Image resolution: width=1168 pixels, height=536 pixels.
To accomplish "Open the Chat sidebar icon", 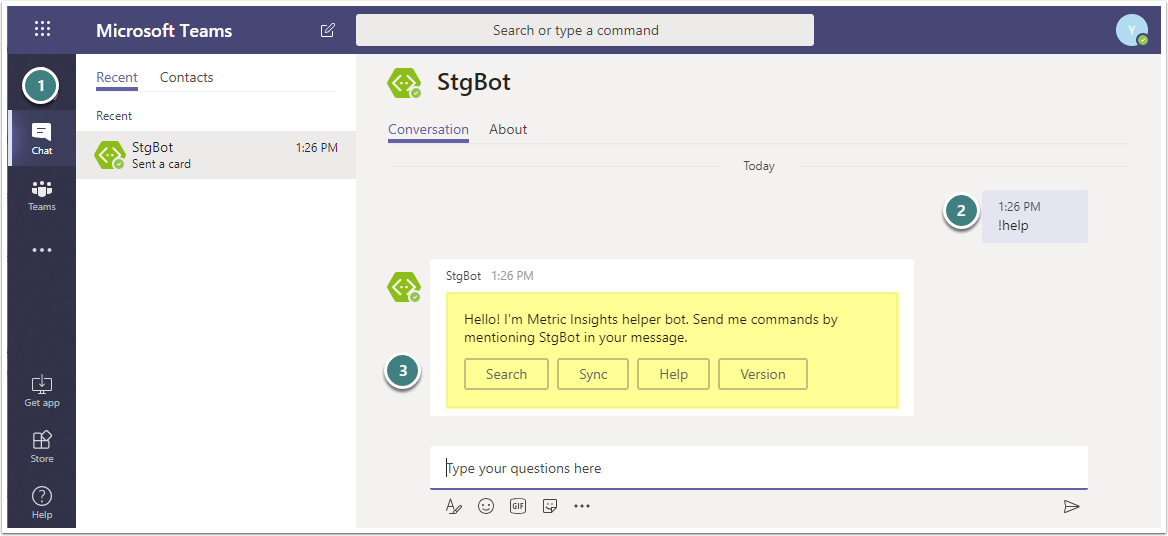I will click(42, 138).
